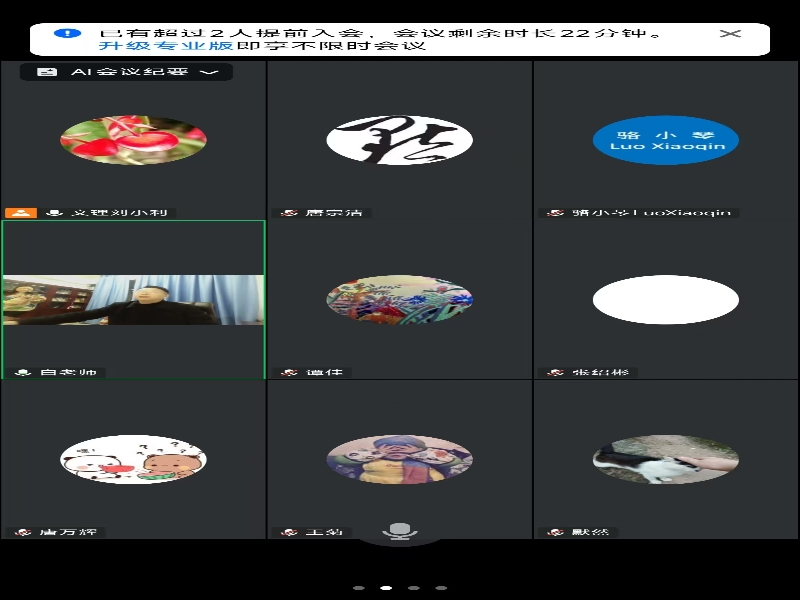Click the orange host badge icon

[21, 213]
